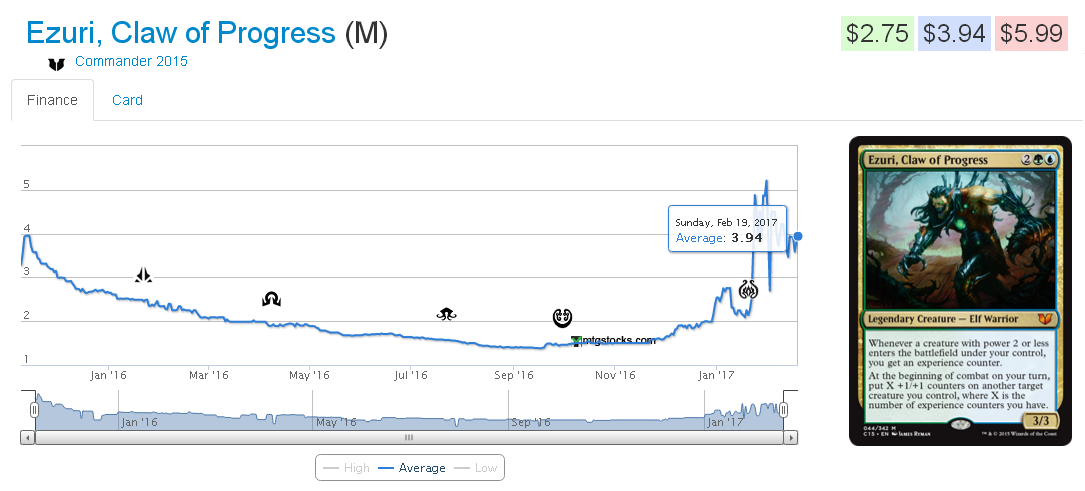The width and height of the screenshot is (1085, 491).
Task: Toggle the Low series in chart legend
Action: coord(476,467)
